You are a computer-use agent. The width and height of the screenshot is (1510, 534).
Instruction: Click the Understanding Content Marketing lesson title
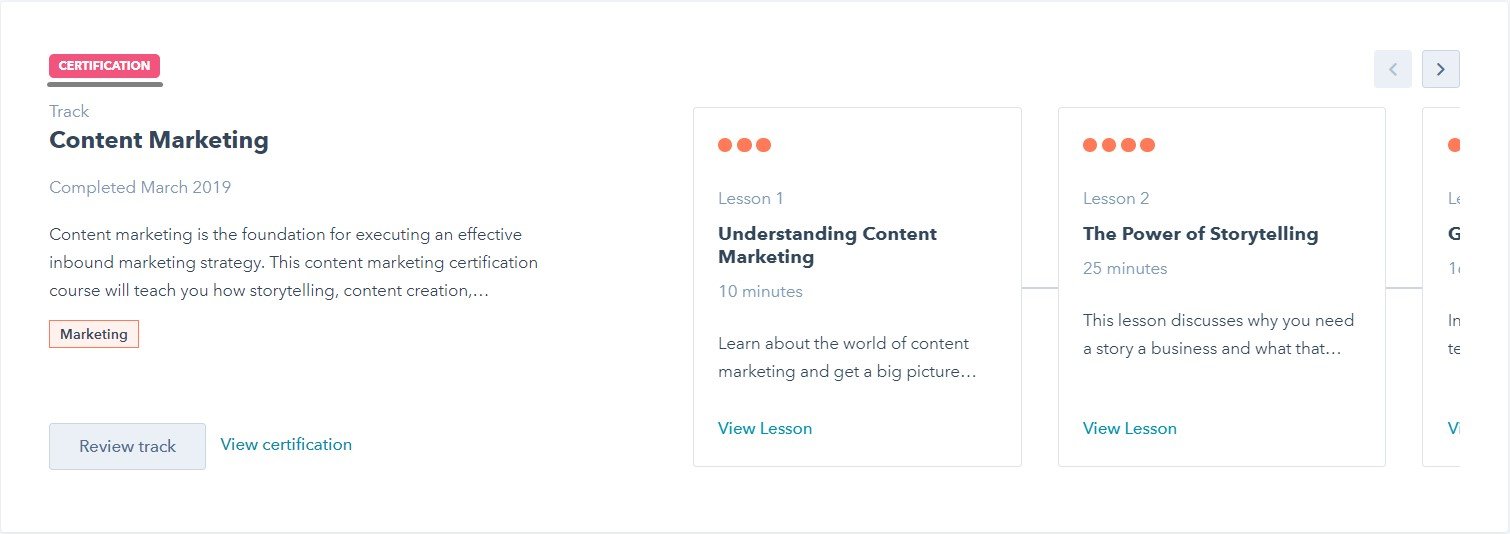pos(827,245)
